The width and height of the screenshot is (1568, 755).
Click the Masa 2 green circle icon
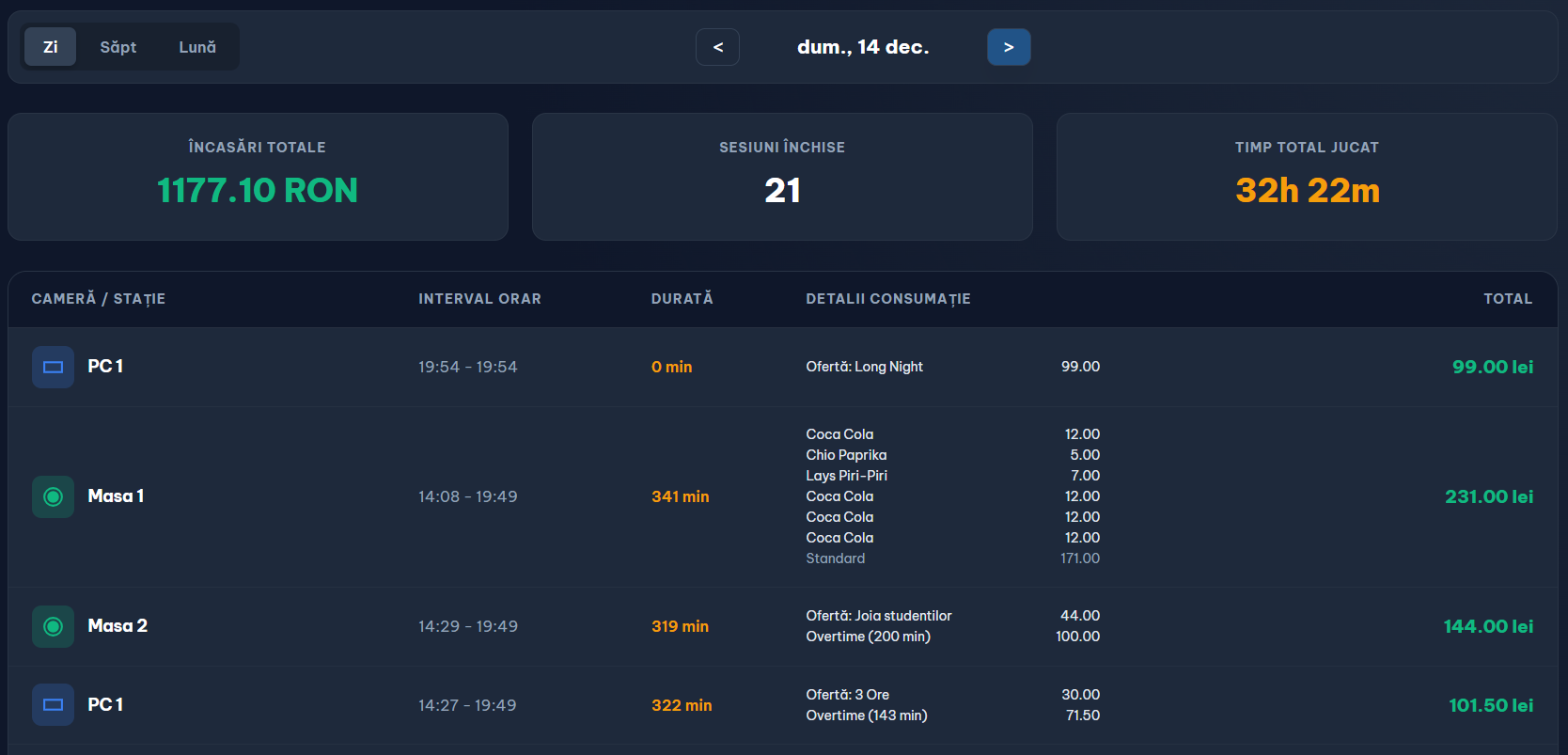tap(53, 626)
